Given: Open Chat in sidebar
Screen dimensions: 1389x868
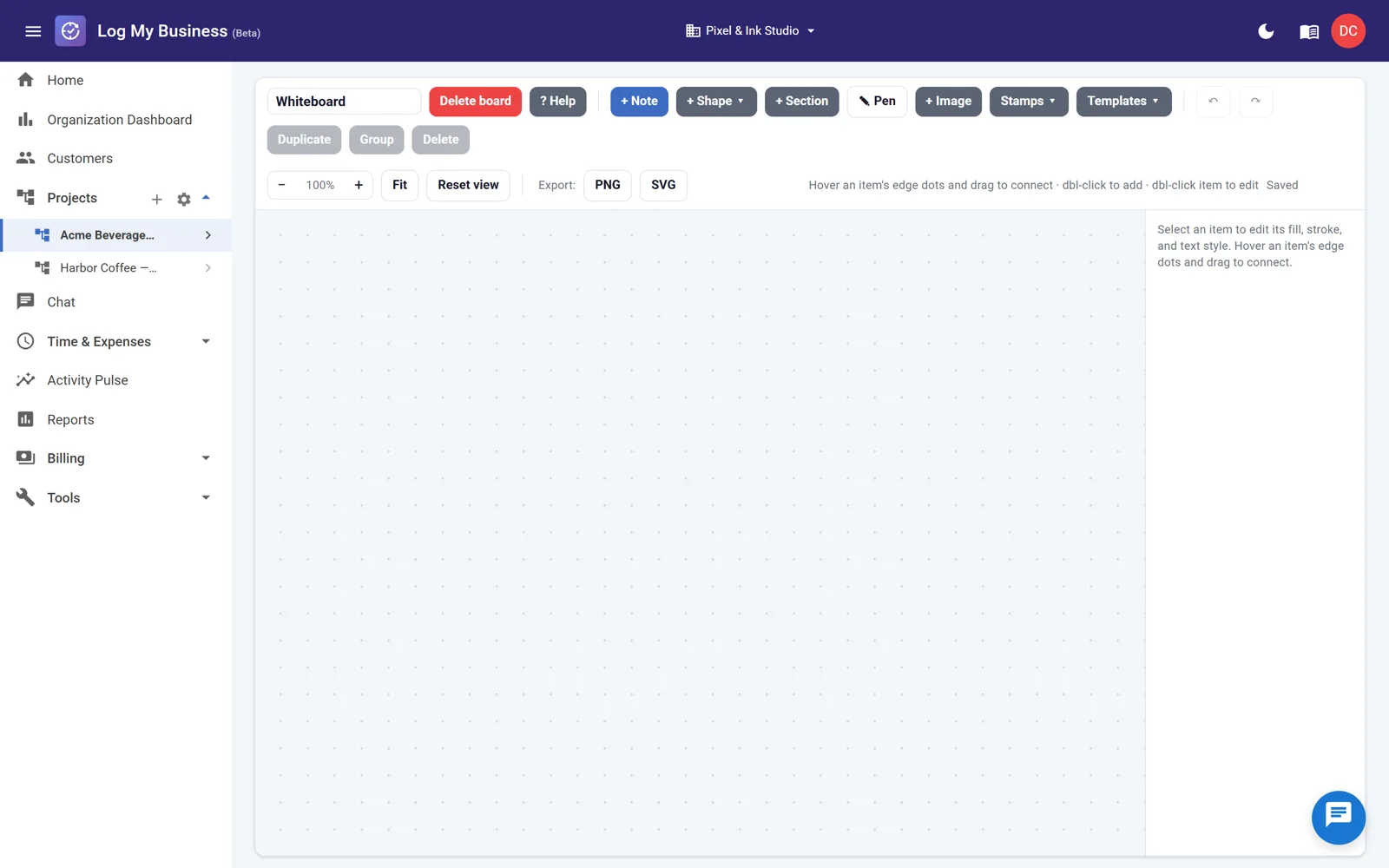Looking at the screenshot, I should point(115,302).
